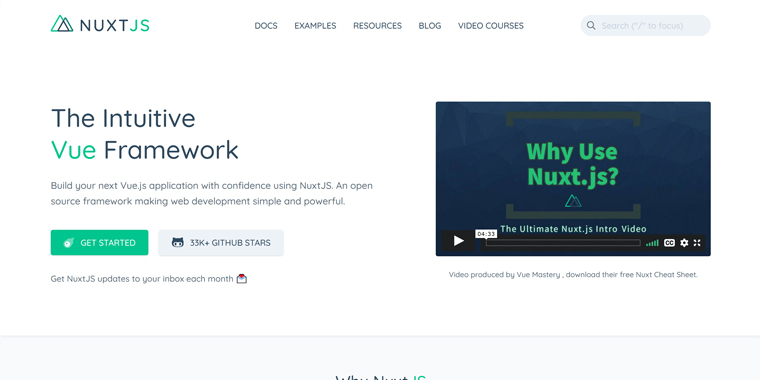Click the search magnifier icon
The image size is (760, 380).
[591, 25]
